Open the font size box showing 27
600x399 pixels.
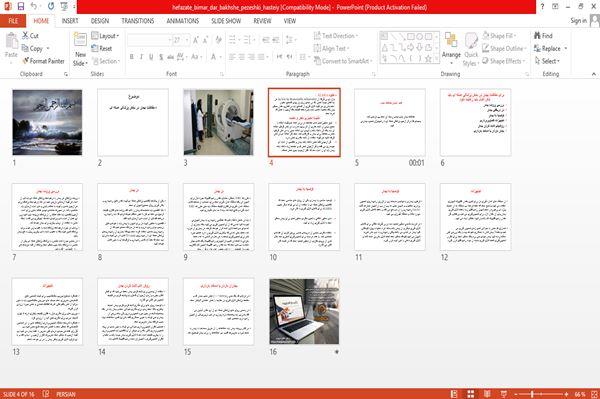pyautogui.click(x=181, y=40)
